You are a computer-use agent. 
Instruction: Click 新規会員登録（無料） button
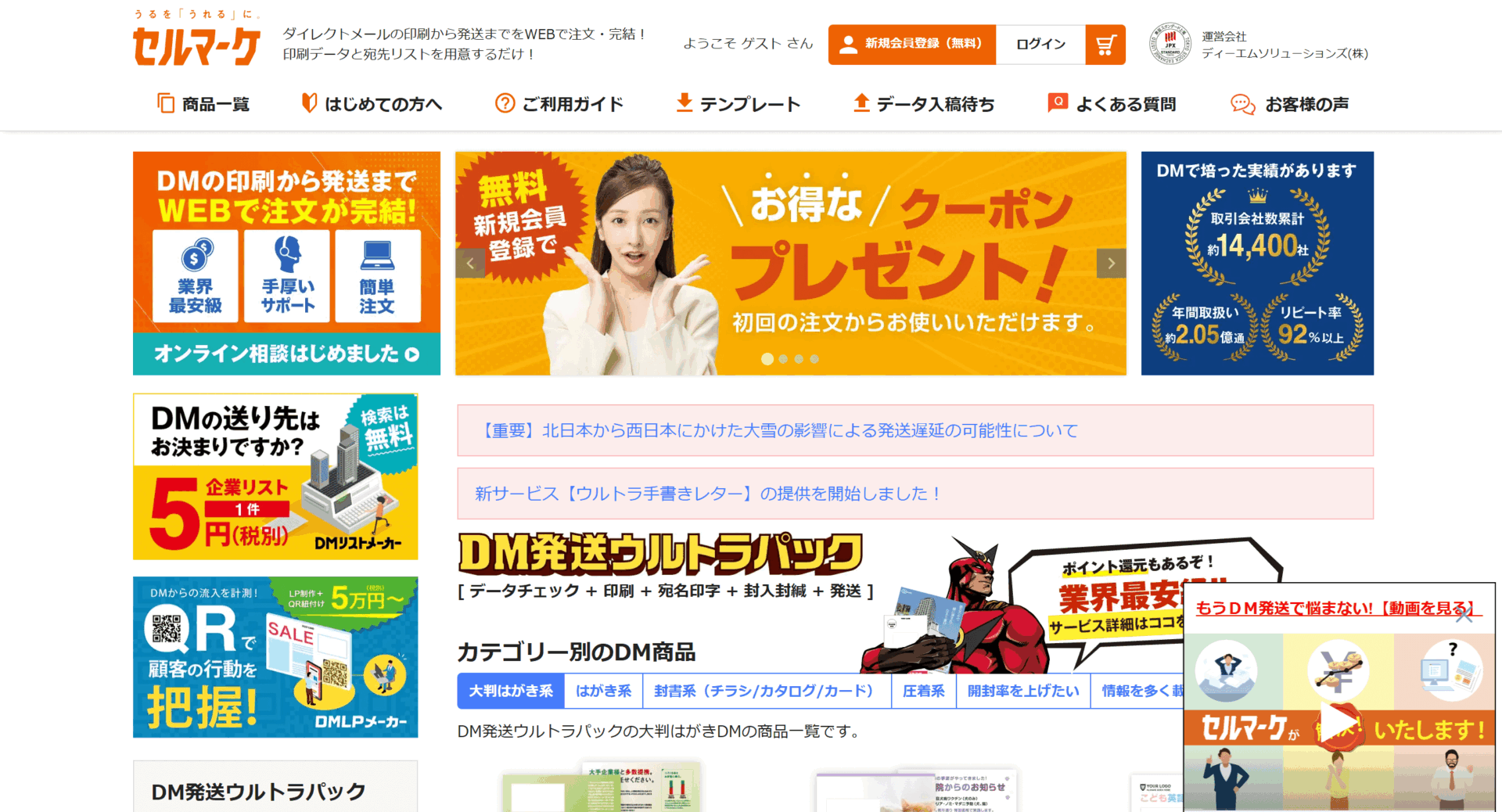coord(912,45)
